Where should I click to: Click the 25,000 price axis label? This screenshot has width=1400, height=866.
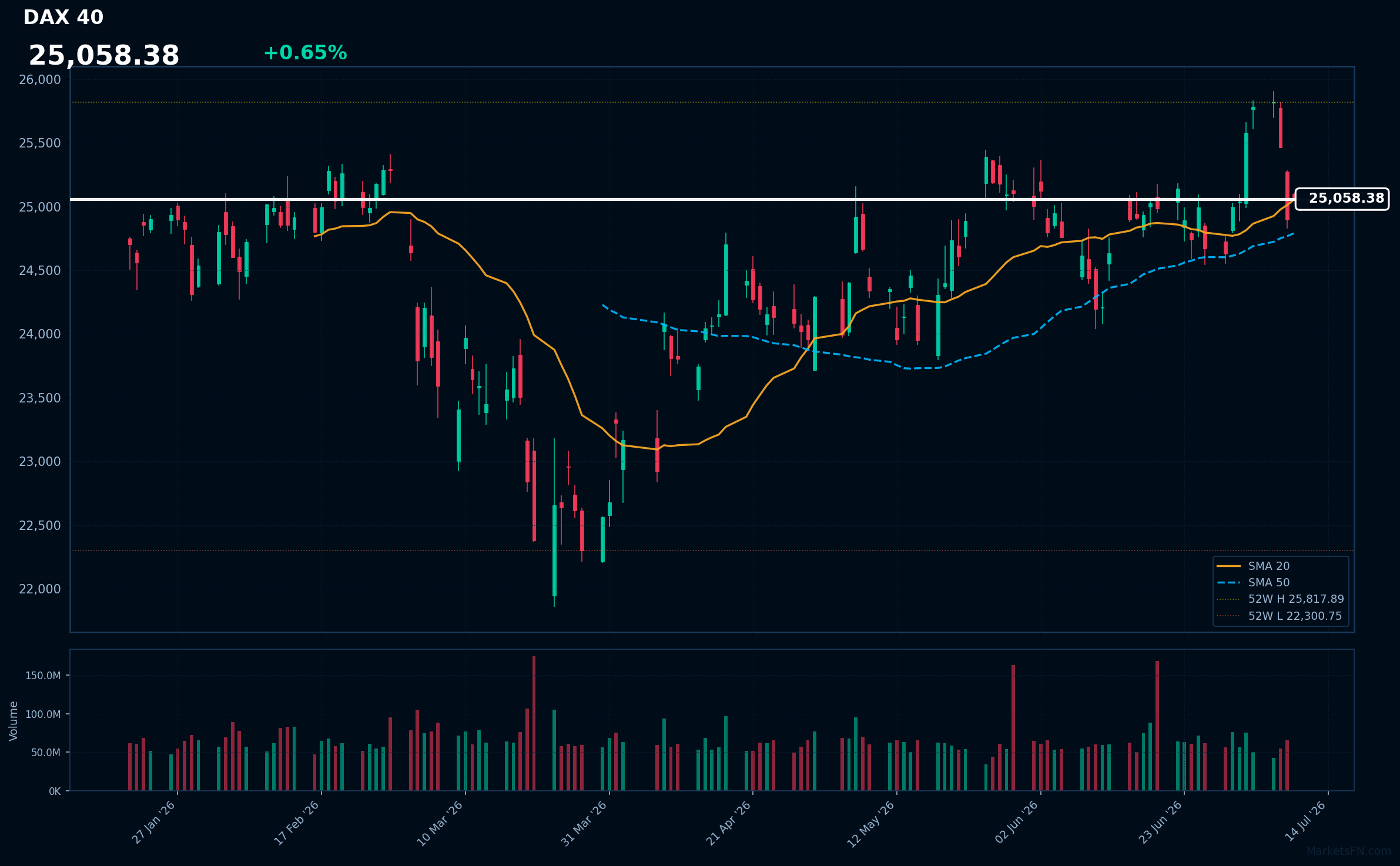click(40, 207)
